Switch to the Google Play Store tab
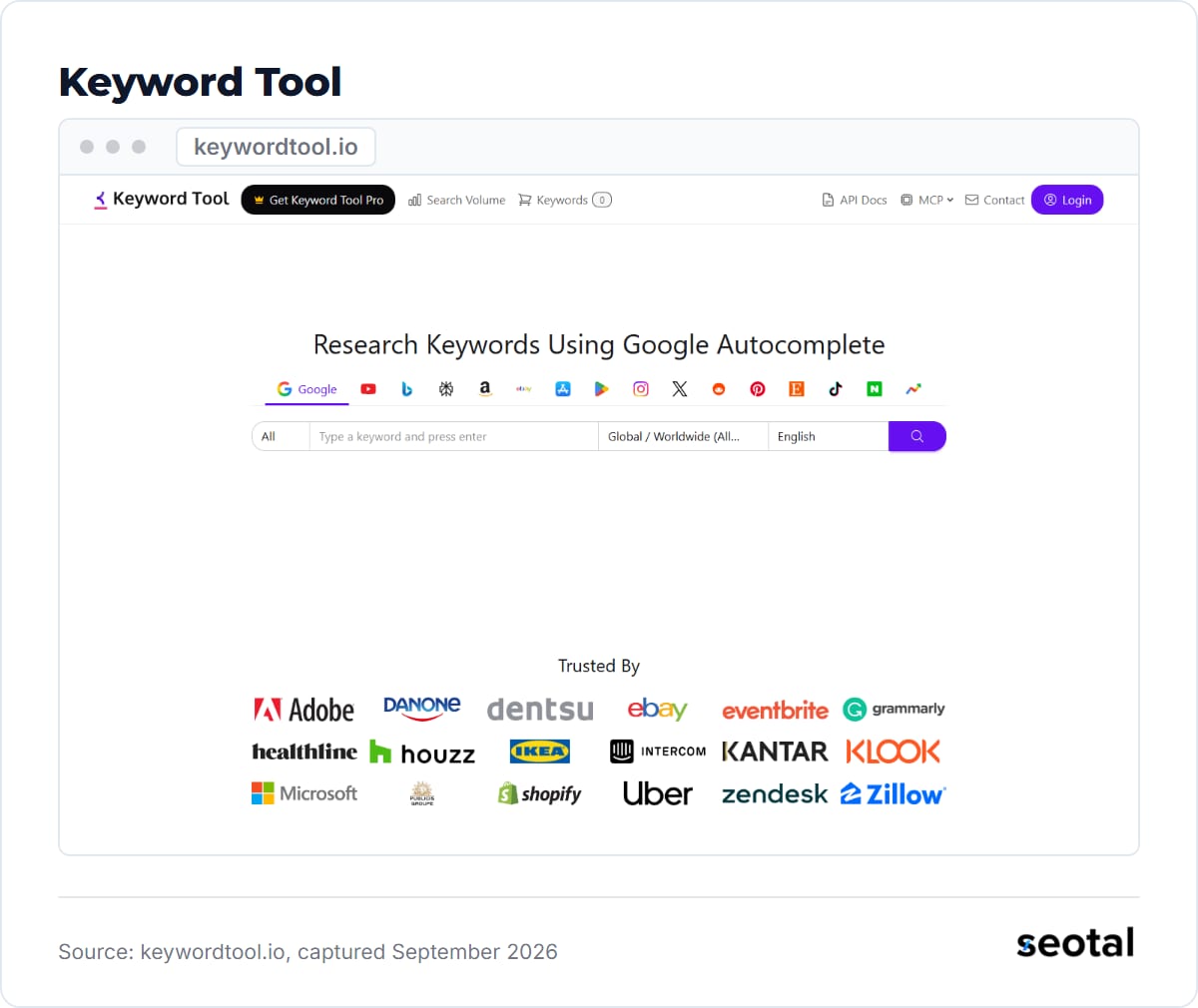Image resolution: width=1198 pixels, height=1008 pixels. (602, 389)
